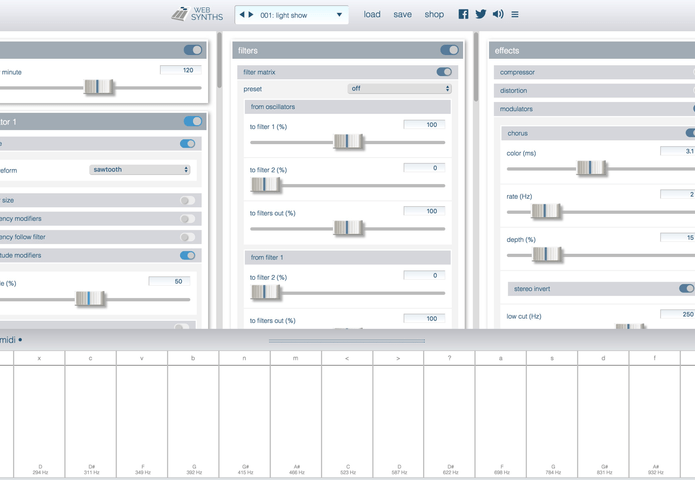The width and height of the screenshot is (695, 480).
Task: Click the Twitter bird icon
Action: tap(481, 14)
